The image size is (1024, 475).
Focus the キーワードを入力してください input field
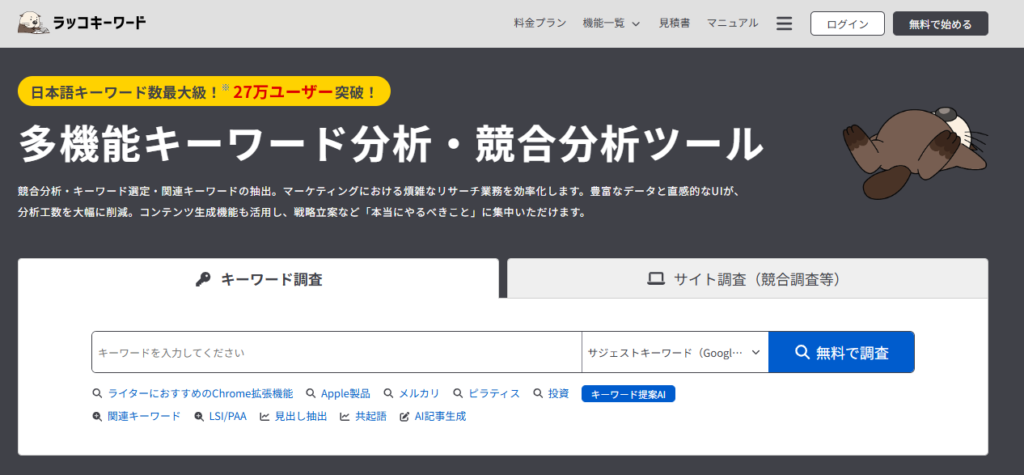336,353
